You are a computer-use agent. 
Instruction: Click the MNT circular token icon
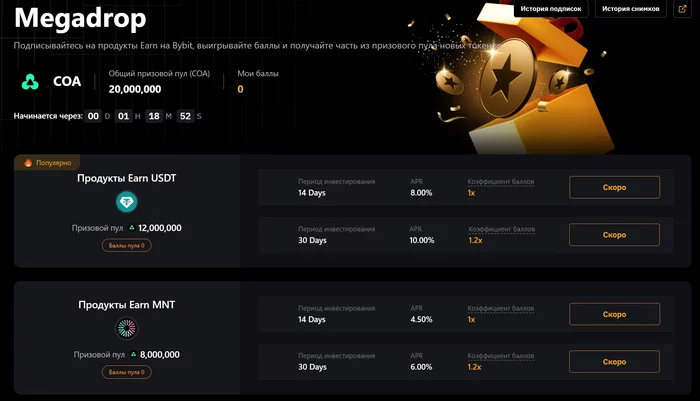(x=126, y=328)
